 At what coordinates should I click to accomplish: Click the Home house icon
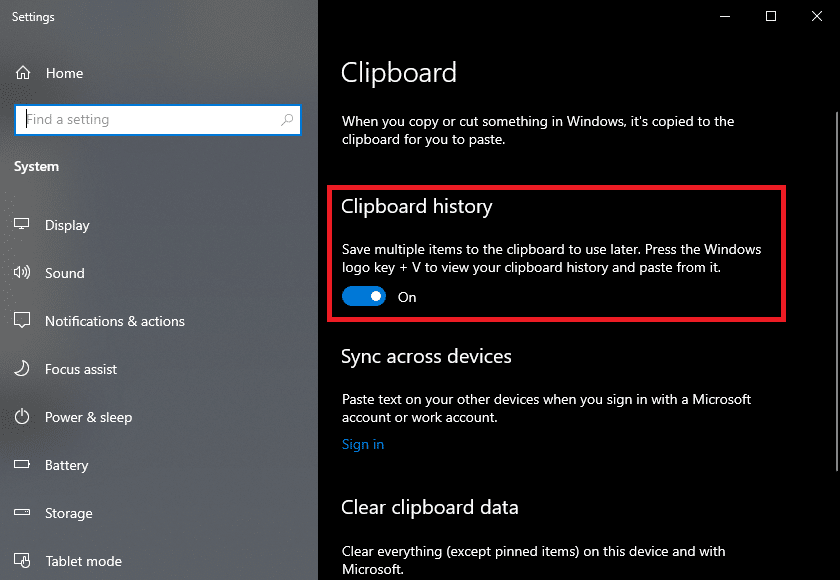[x=21, y=72]
